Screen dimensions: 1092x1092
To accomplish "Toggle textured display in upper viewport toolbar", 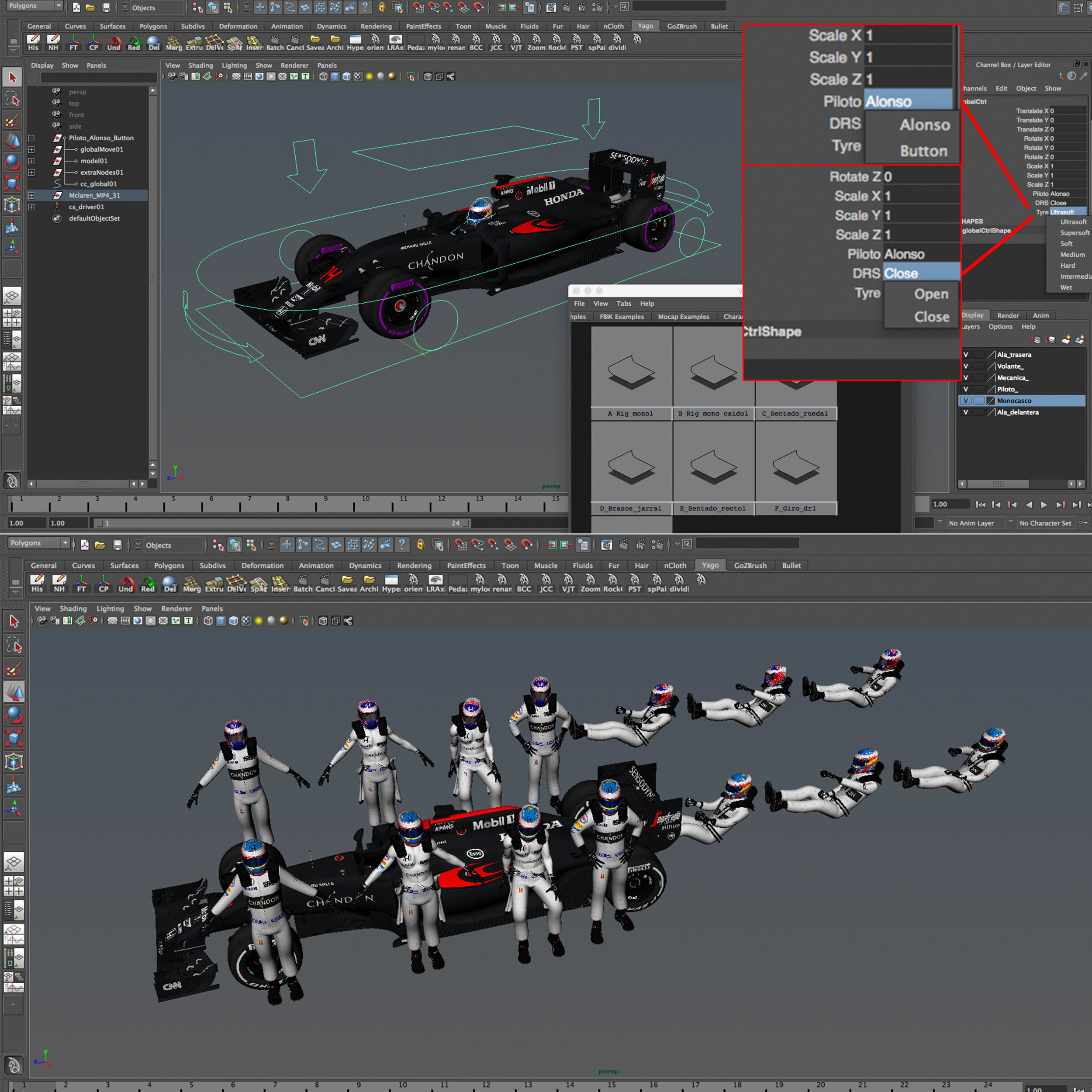I will pos(358,76).
